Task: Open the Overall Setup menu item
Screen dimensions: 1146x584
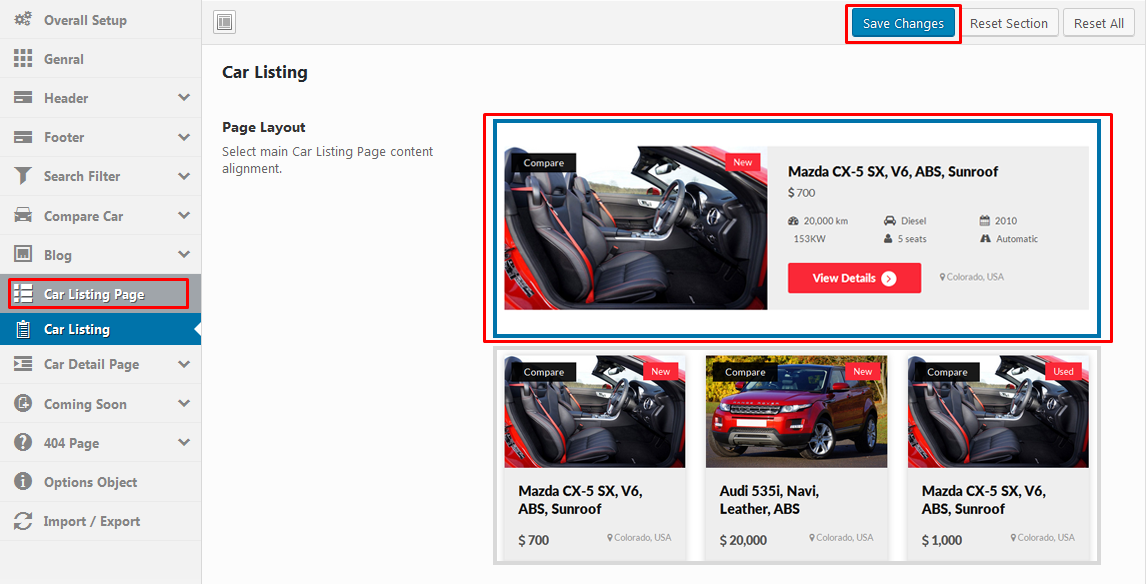Action: pyautogui.click(x=100, y=20)
